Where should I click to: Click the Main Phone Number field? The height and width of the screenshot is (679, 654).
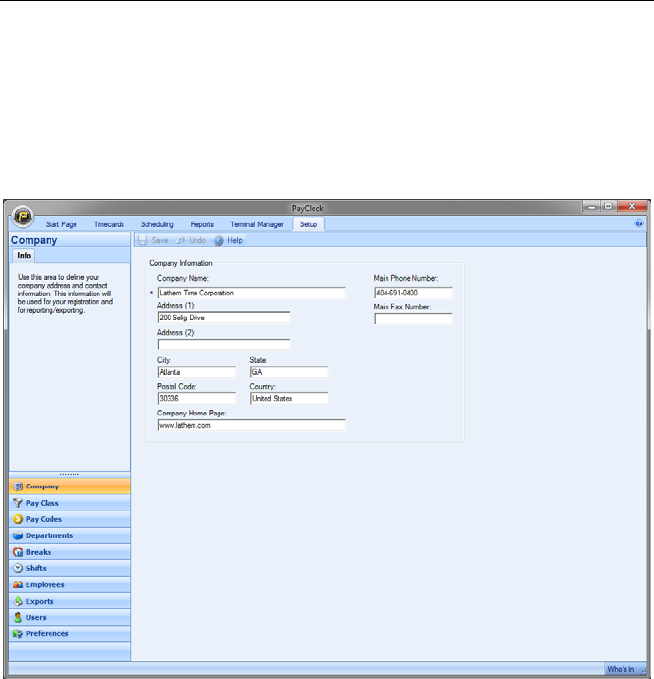[x=414, y=293]
